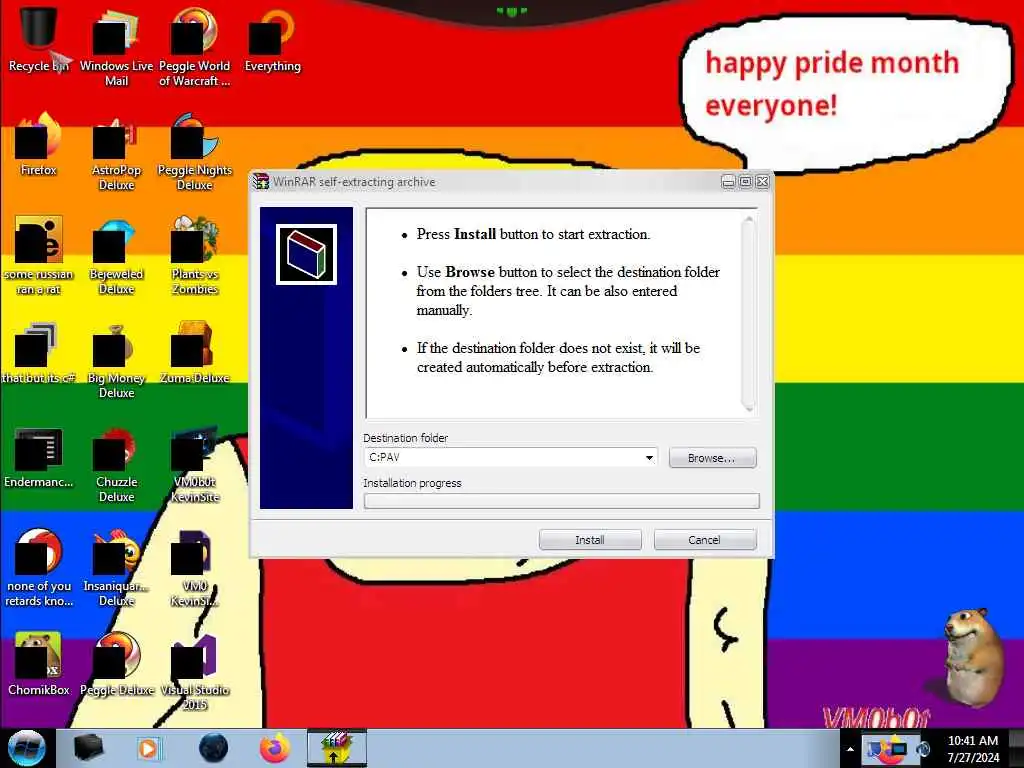
Task: Click the hamster desktop gadget
Action: tap(973, 656)
